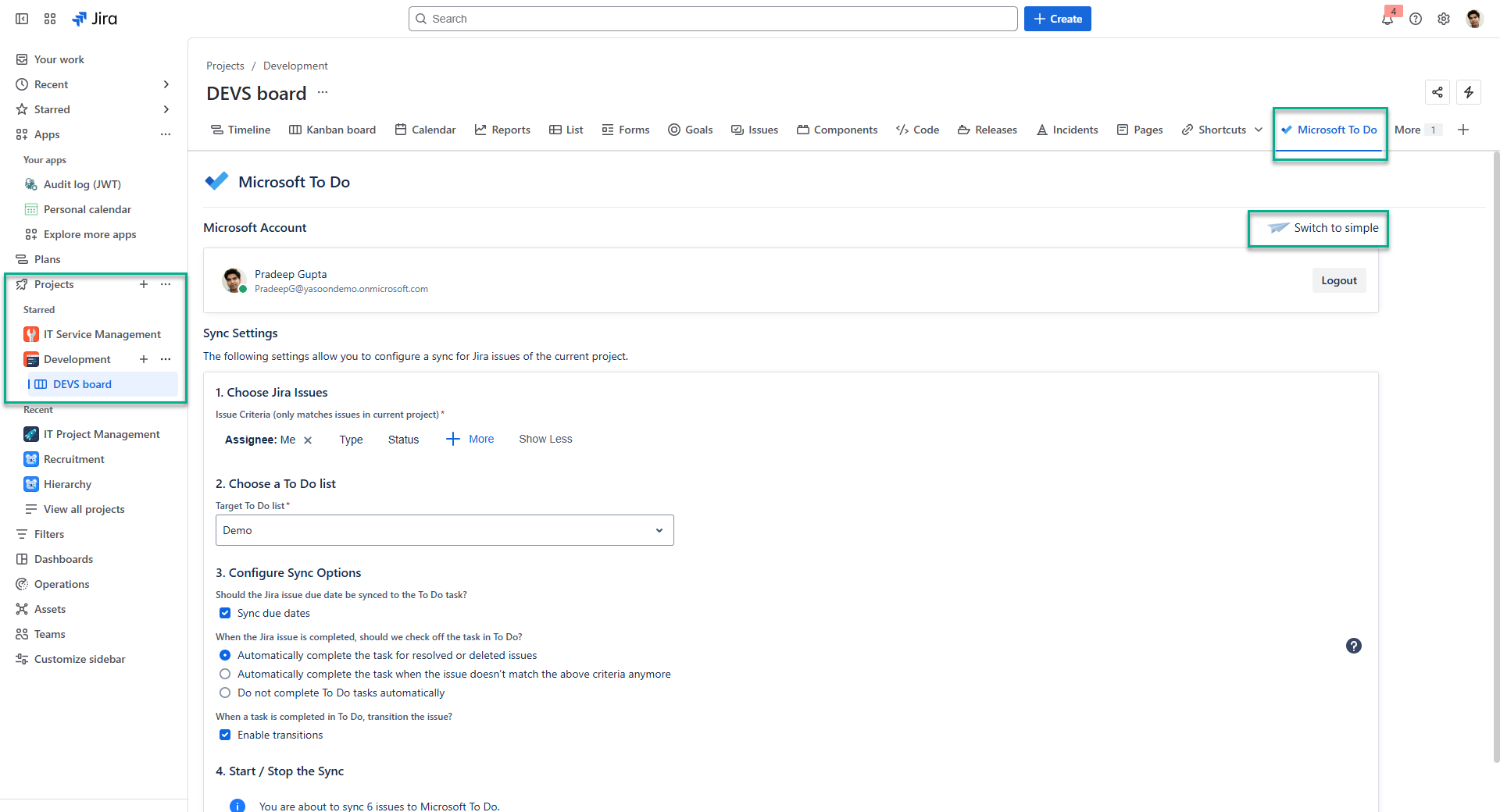The height and width of the screenshot is (812, 1500).
Task: Toggle Sync due dates checkbox
Action: tap(225, 613)
